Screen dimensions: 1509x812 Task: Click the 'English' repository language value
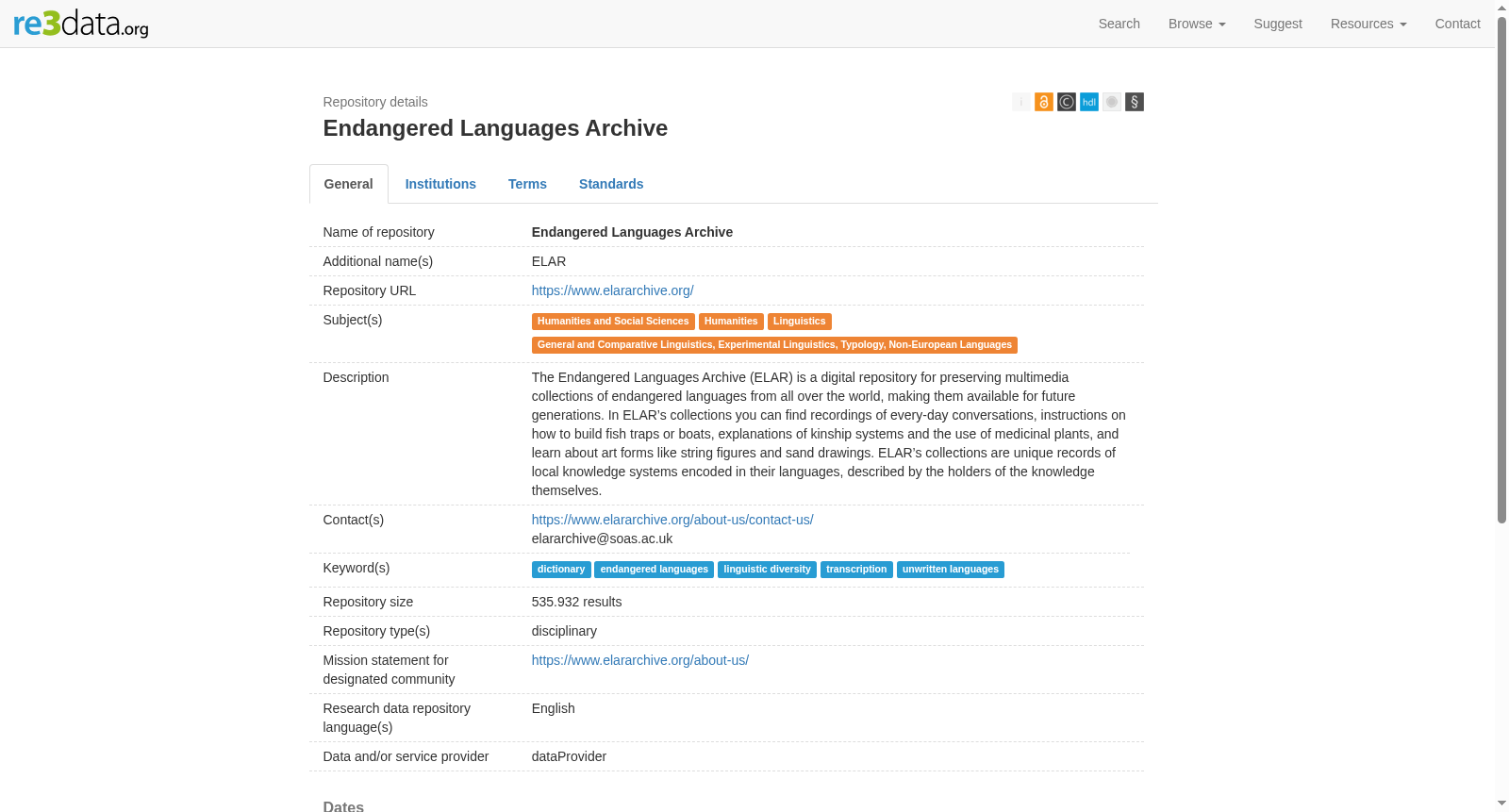pyautogui.click(x=553, y=708)
